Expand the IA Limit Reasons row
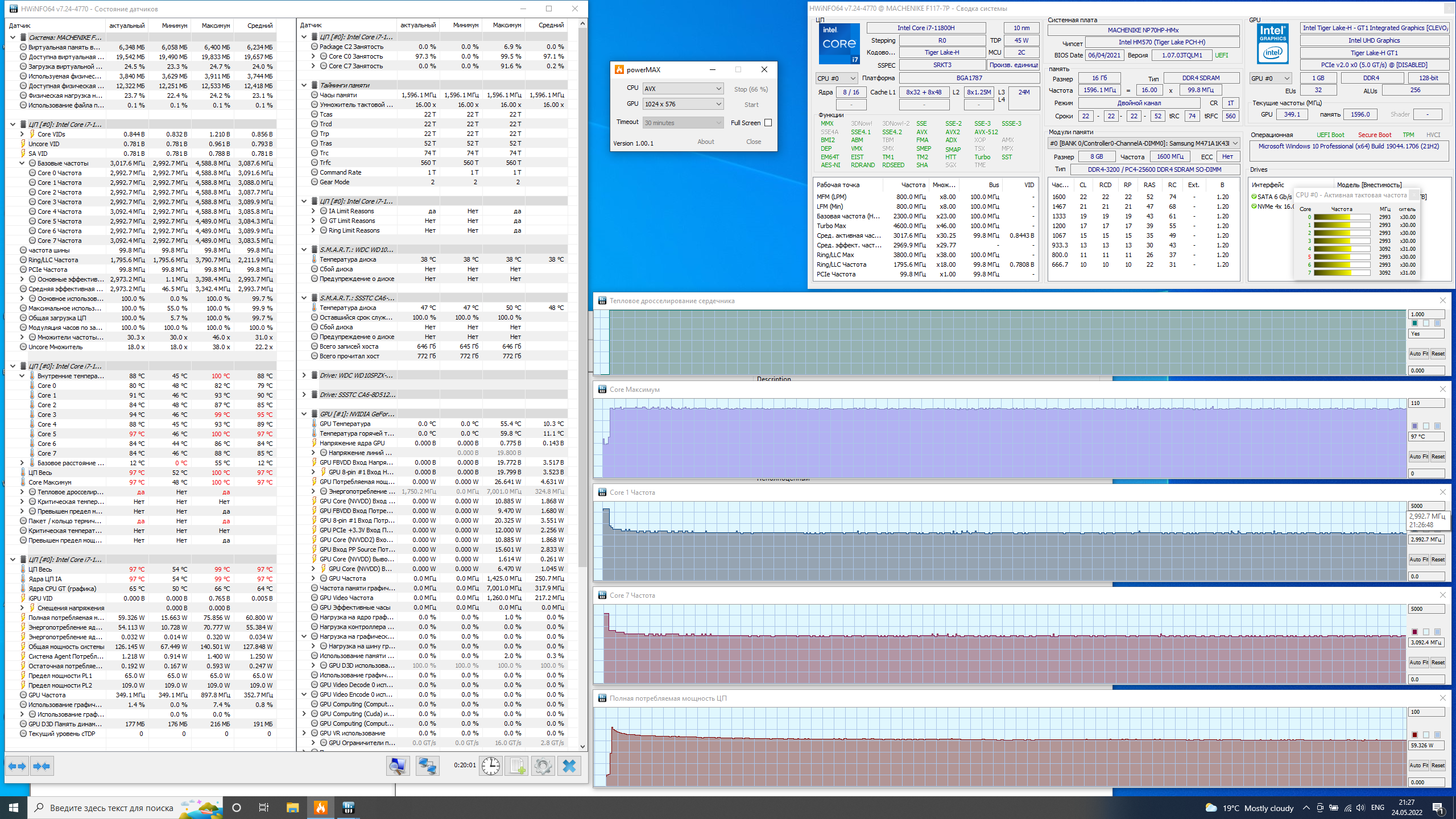Image resolution: width=1456 pixels, height=819 pixels. click(x=313, y=211)
